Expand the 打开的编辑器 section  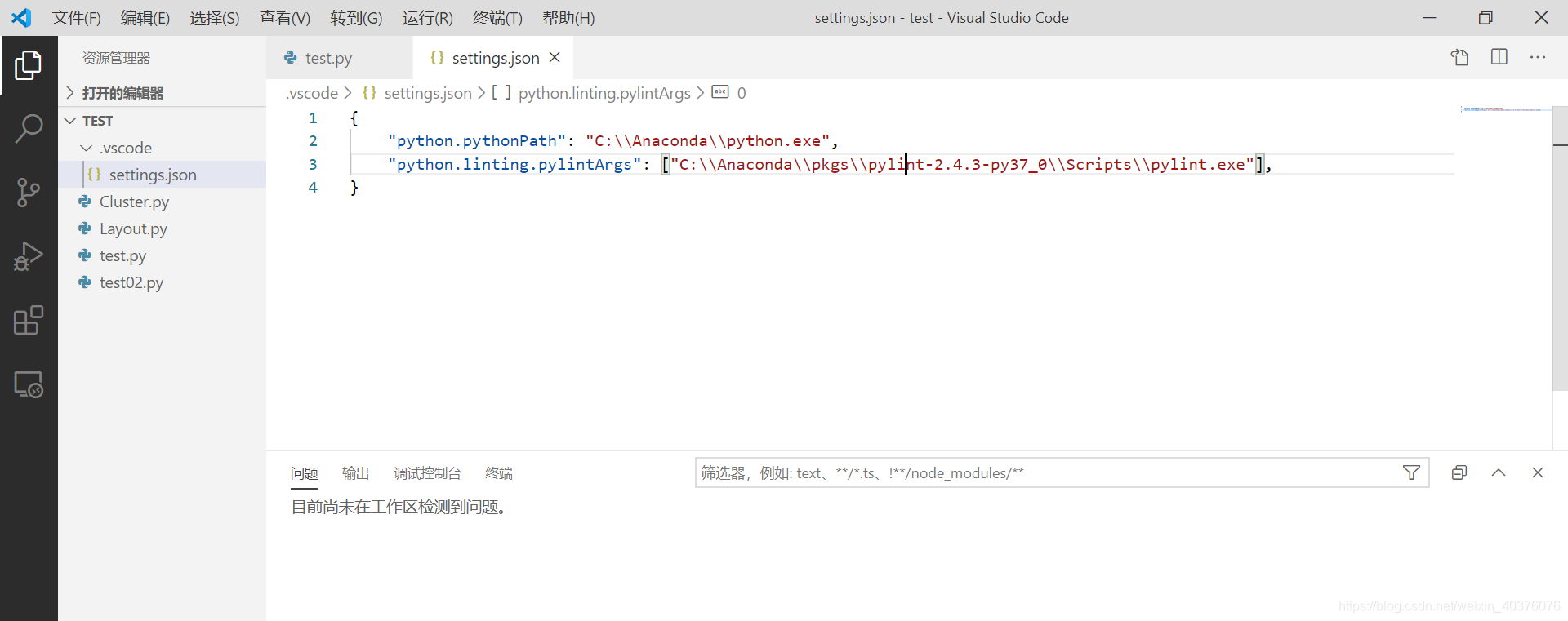point(162,93)
